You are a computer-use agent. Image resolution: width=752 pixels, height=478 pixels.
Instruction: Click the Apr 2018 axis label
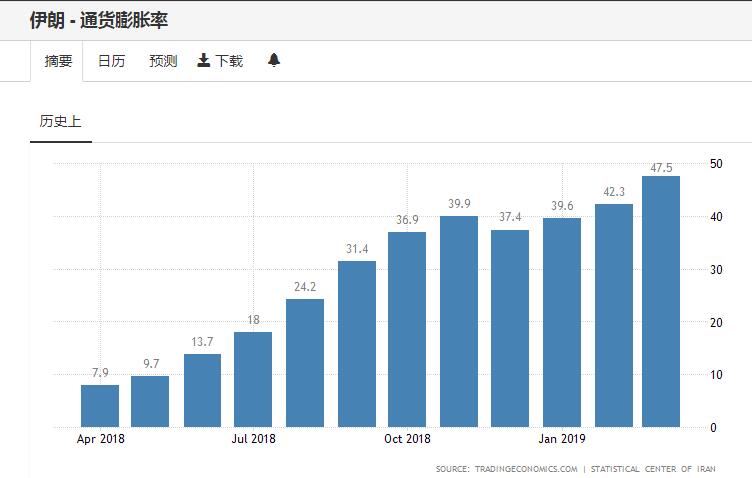101,439
